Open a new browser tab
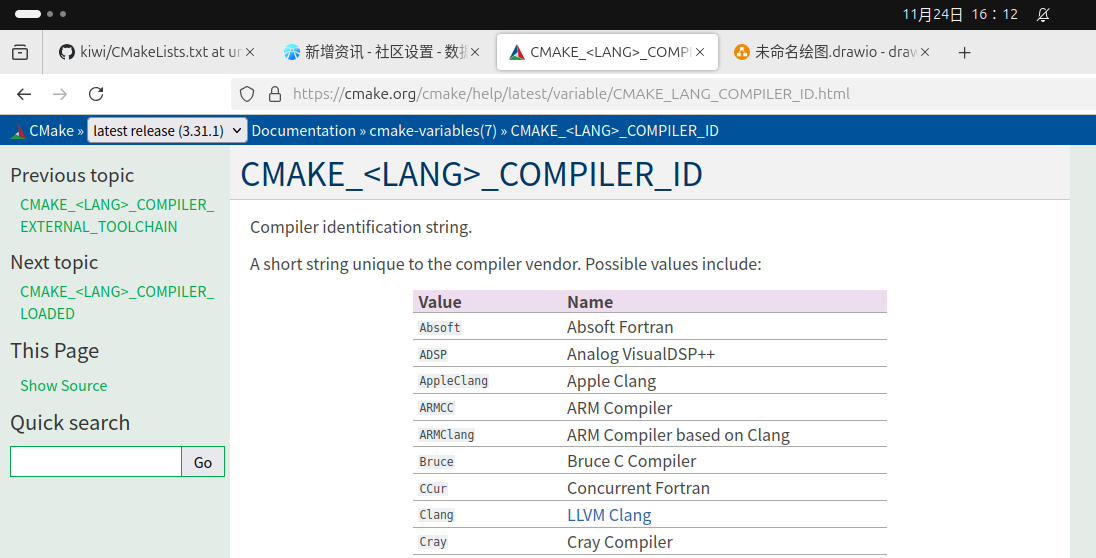This screenshot has height=558, width=1096. [x=964, y=52]
